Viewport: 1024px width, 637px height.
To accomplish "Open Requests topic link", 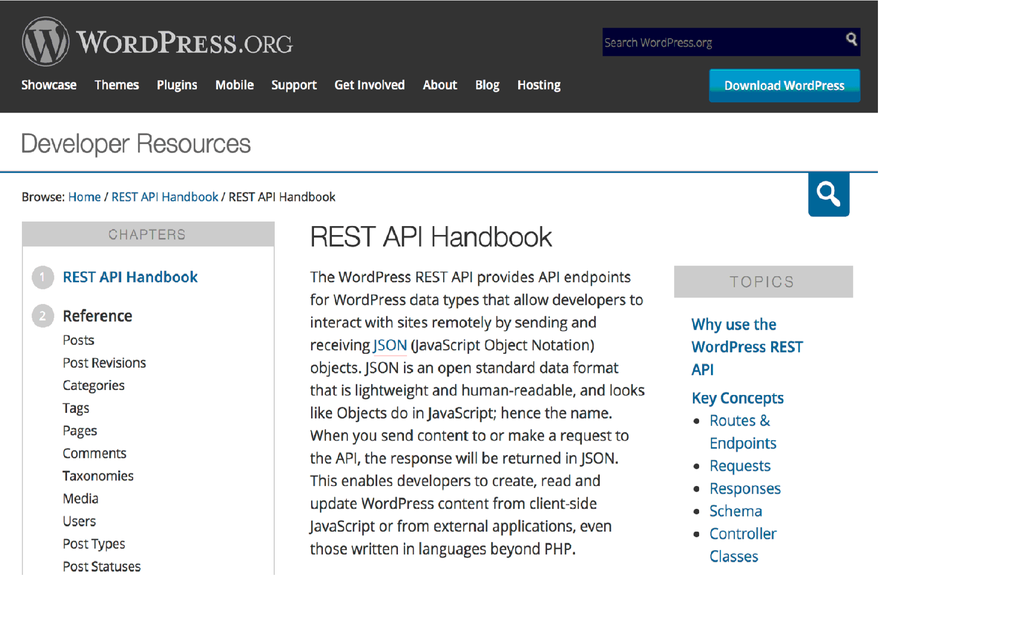I will [x=740, y=466].
